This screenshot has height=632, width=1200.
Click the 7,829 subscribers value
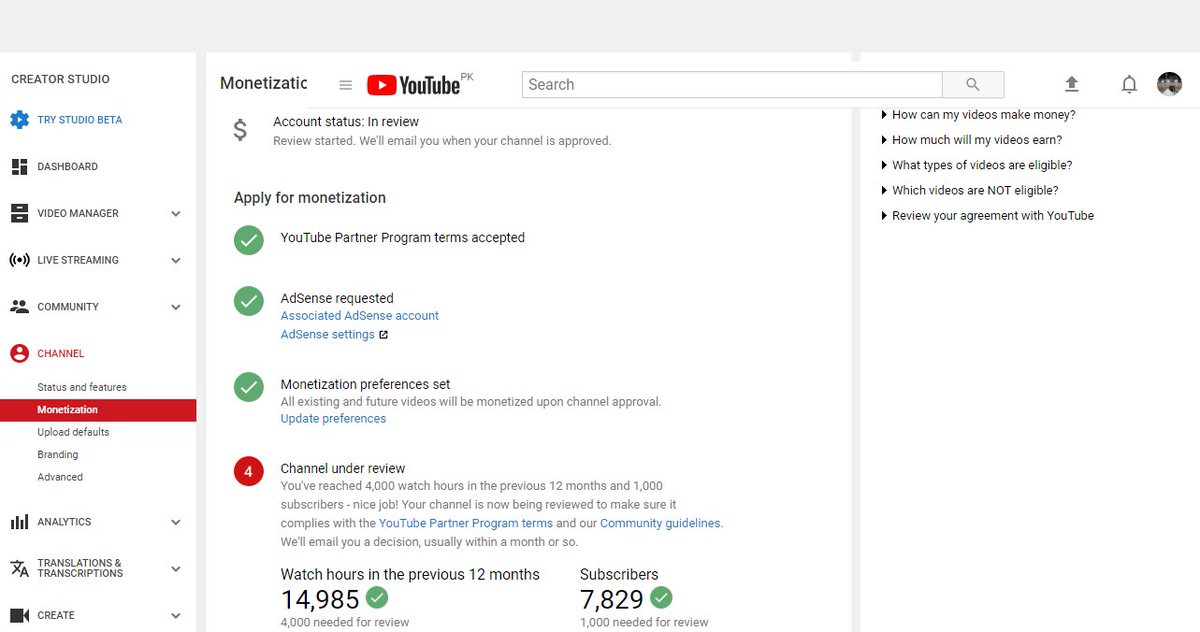tap(612, 599)
